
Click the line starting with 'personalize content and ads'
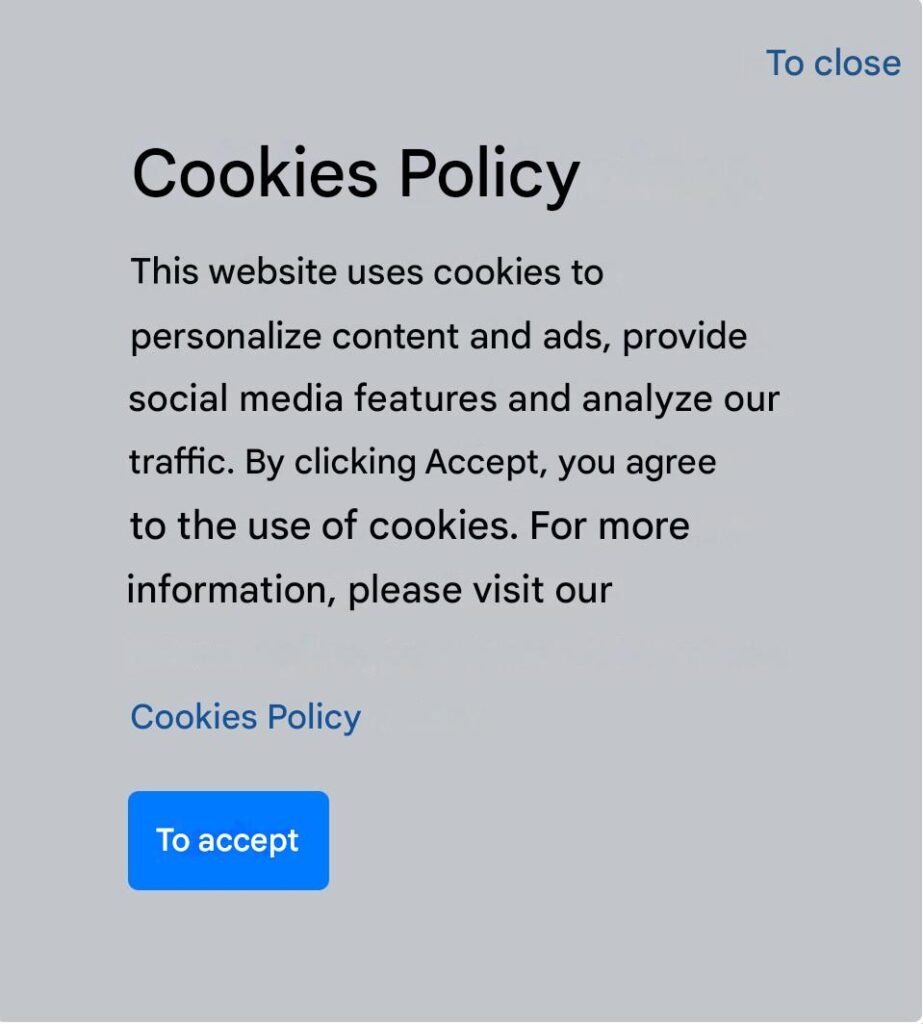438,337
